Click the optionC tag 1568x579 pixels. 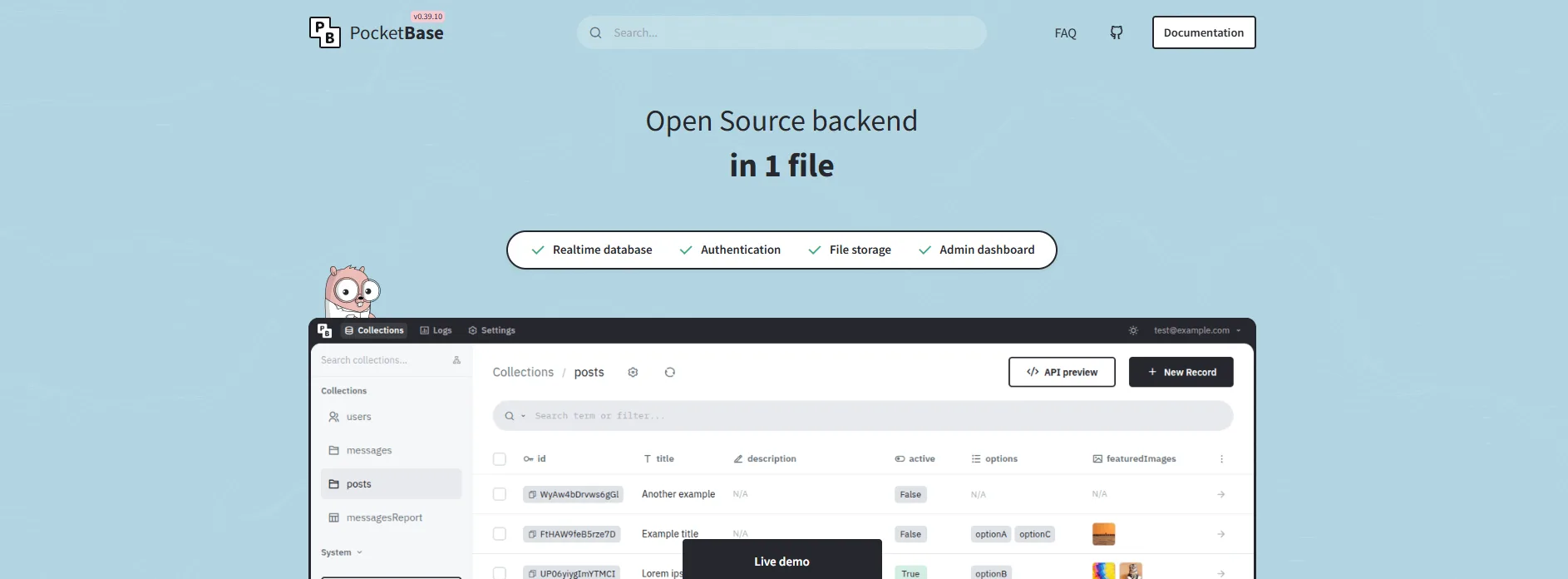(1035, 534)
